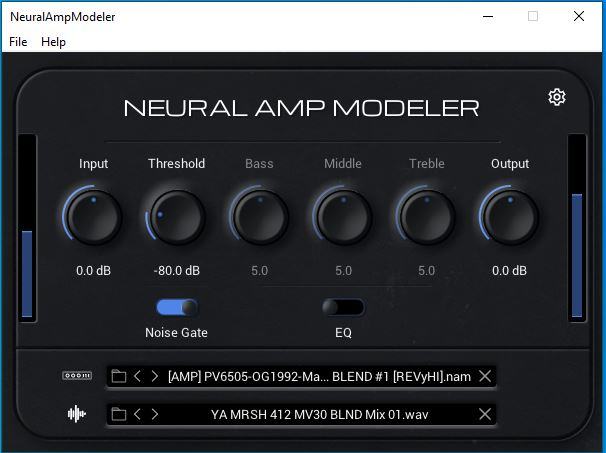Click the Input gain knob
Image resolution: width=606 pixels, height=453 pixels.
pos(93,216)
